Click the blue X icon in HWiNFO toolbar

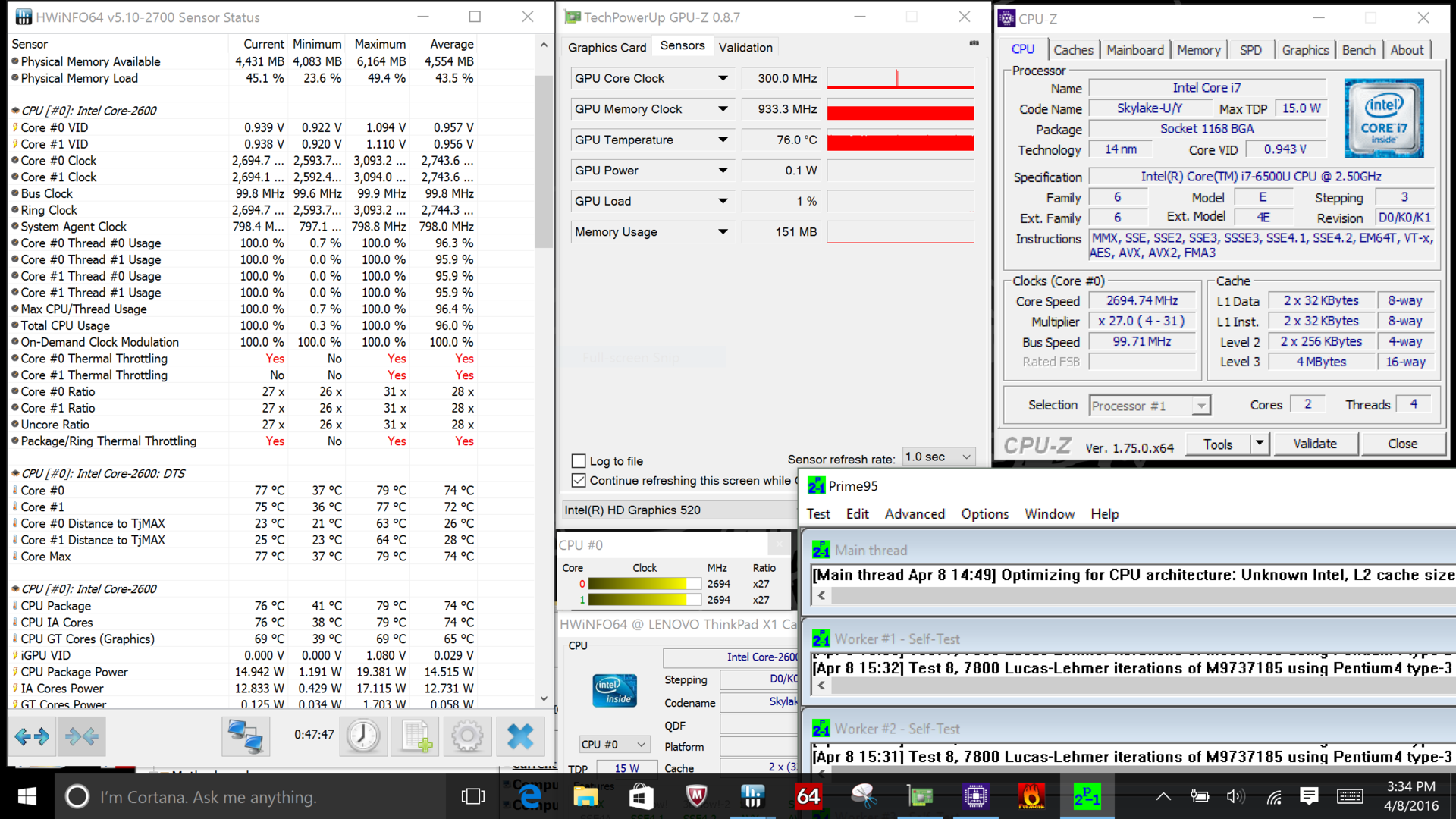pyautogui.click(x=520, y=736)
